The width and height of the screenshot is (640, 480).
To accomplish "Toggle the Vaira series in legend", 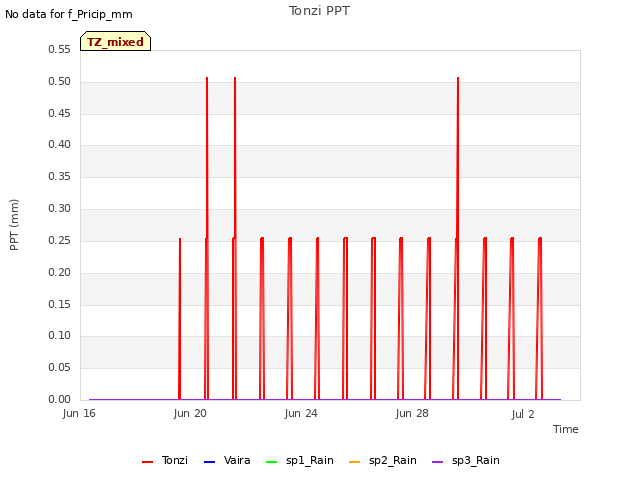I will (x=227, y=460).
